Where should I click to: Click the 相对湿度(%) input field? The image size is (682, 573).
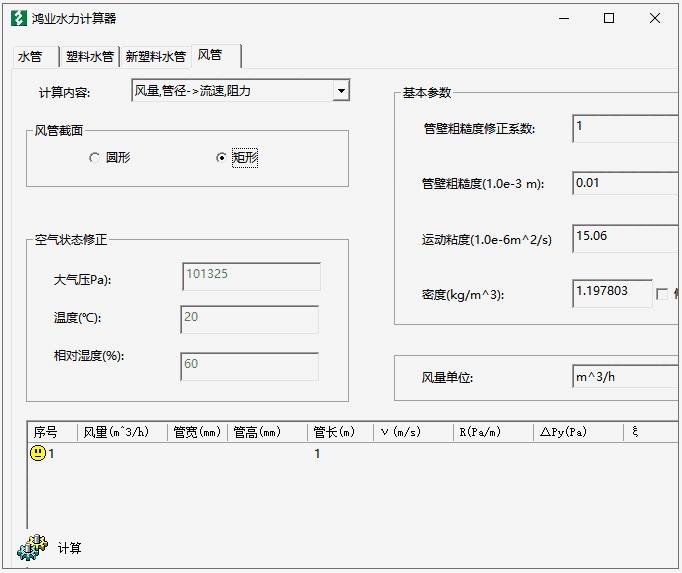250,367
